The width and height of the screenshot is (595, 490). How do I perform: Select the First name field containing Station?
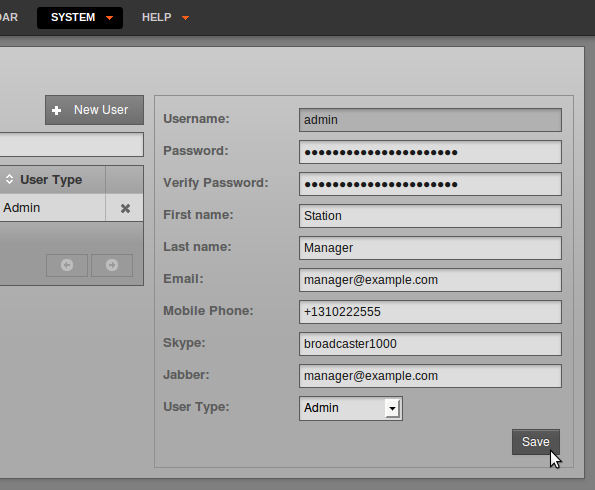[430, 216]
